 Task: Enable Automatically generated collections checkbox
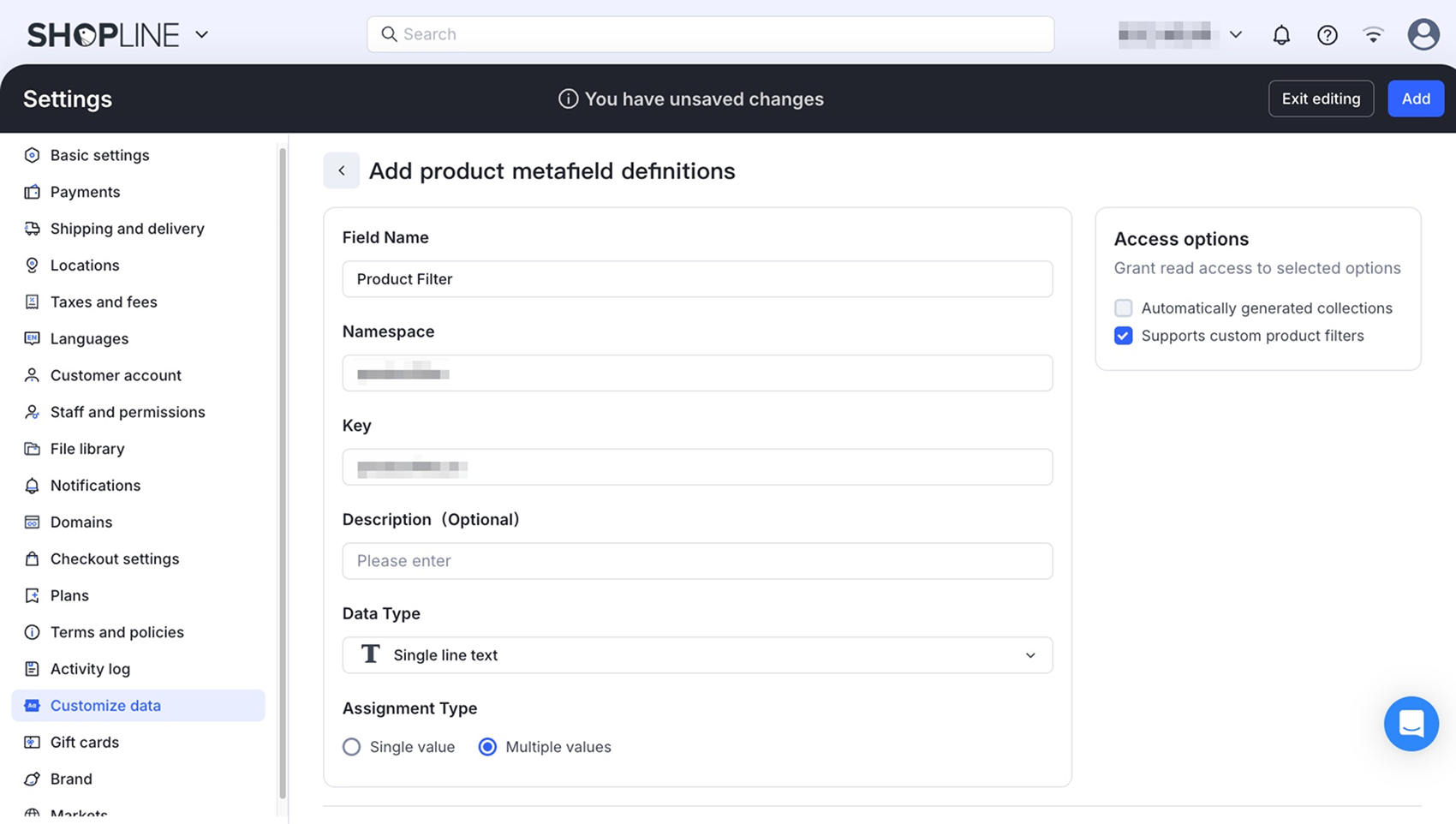[1123, 308]
